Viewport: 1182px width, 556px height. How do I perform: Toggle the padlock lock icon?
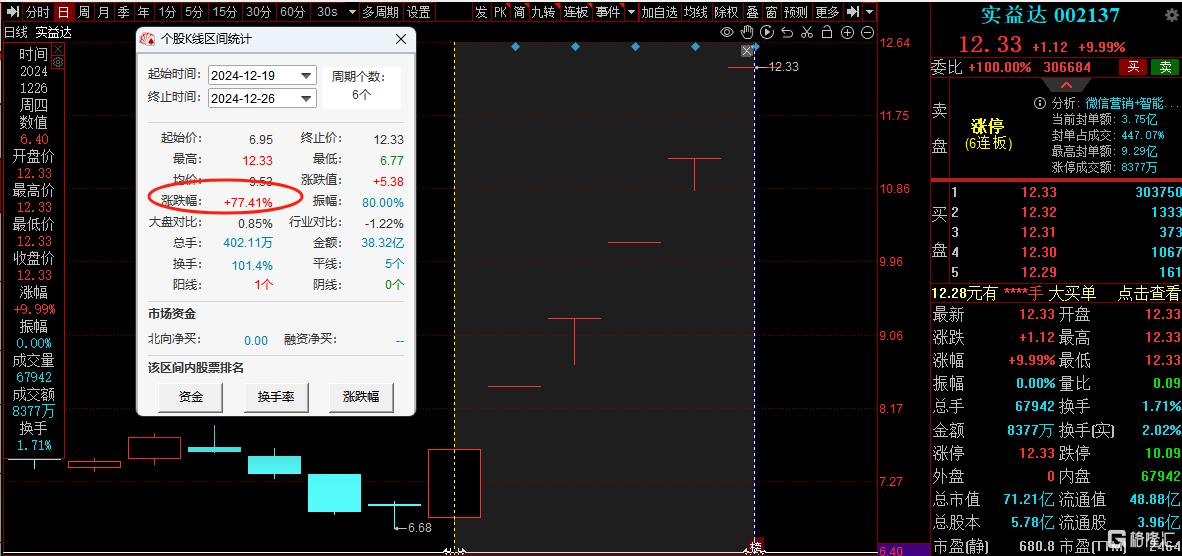tap(827, 32)
